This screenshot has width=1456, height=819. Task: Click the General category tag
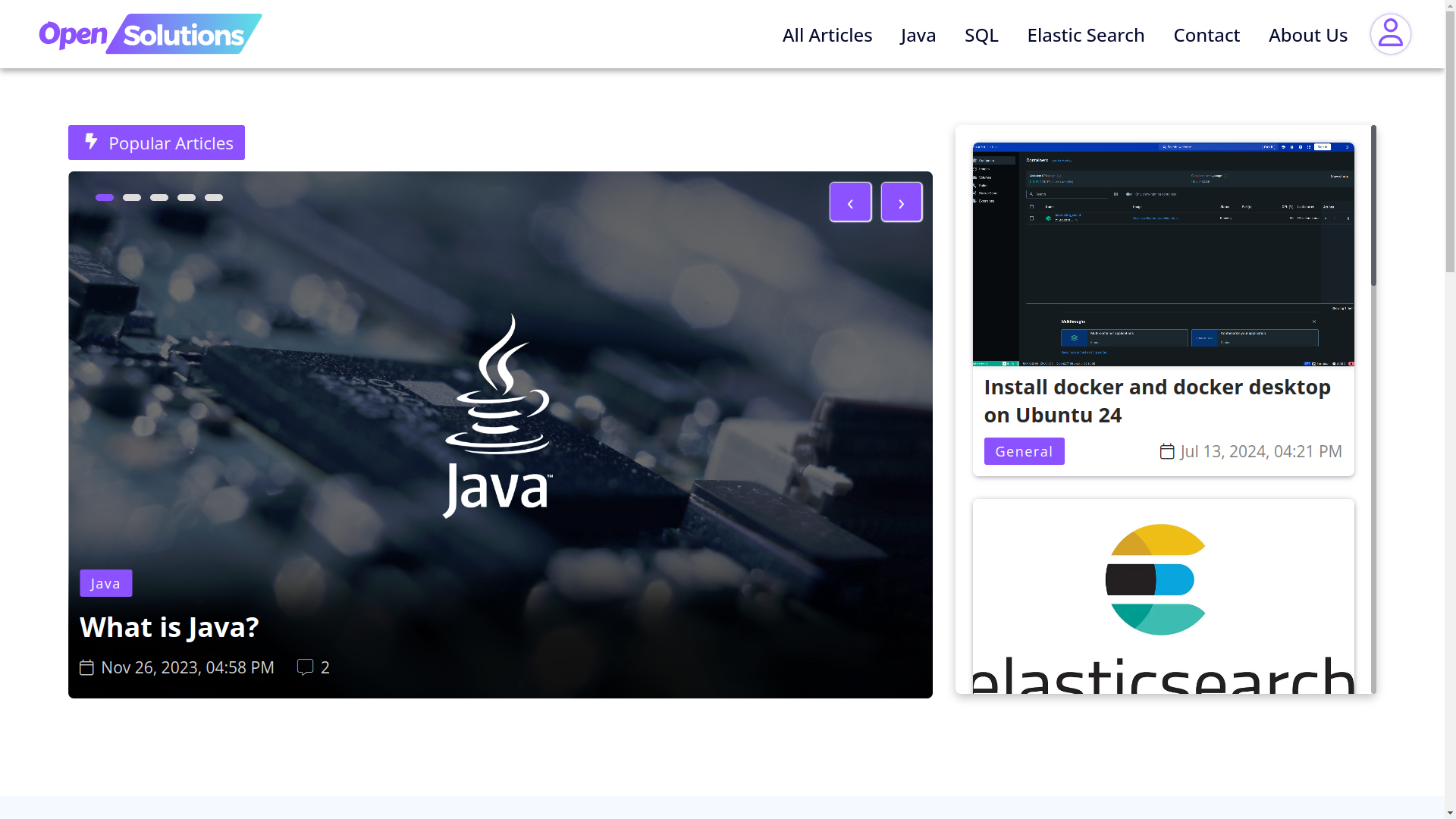(x=1025, y=451)
